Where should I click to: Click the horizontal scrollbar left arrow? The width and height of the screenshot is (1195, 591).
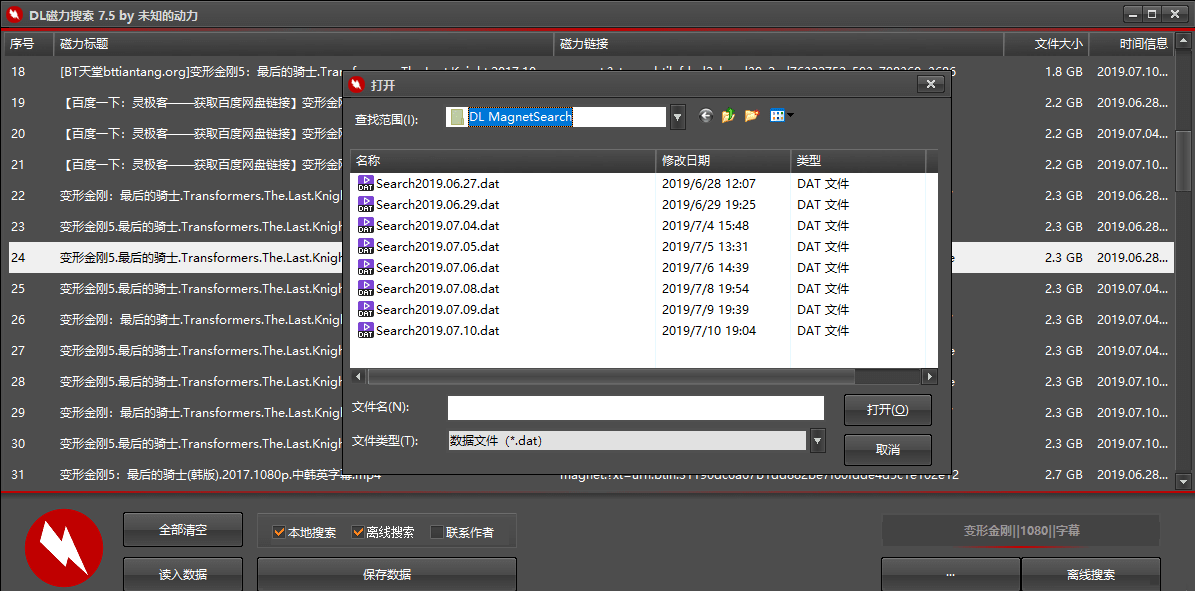tap(358, 377)
